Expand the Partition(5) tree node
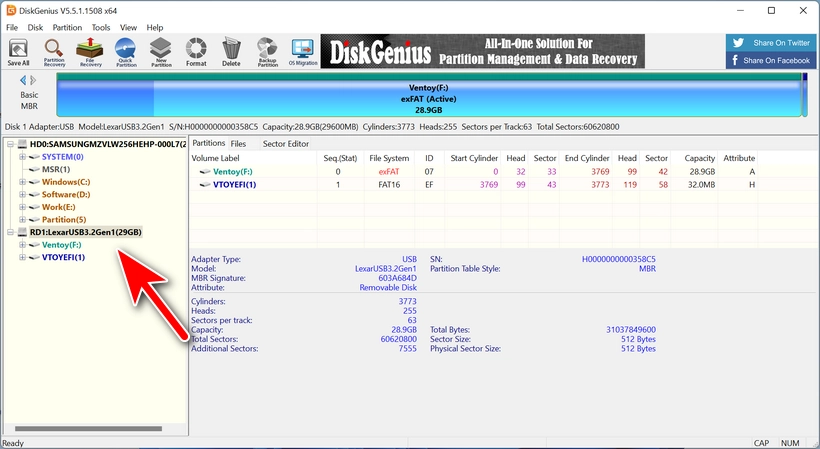The image size is (820, 449). tap(22, 220)
